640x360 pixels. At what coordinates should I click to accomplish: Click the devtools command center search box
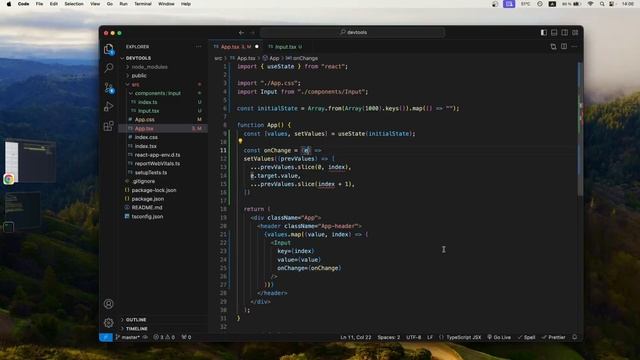(x=353, y=32)
